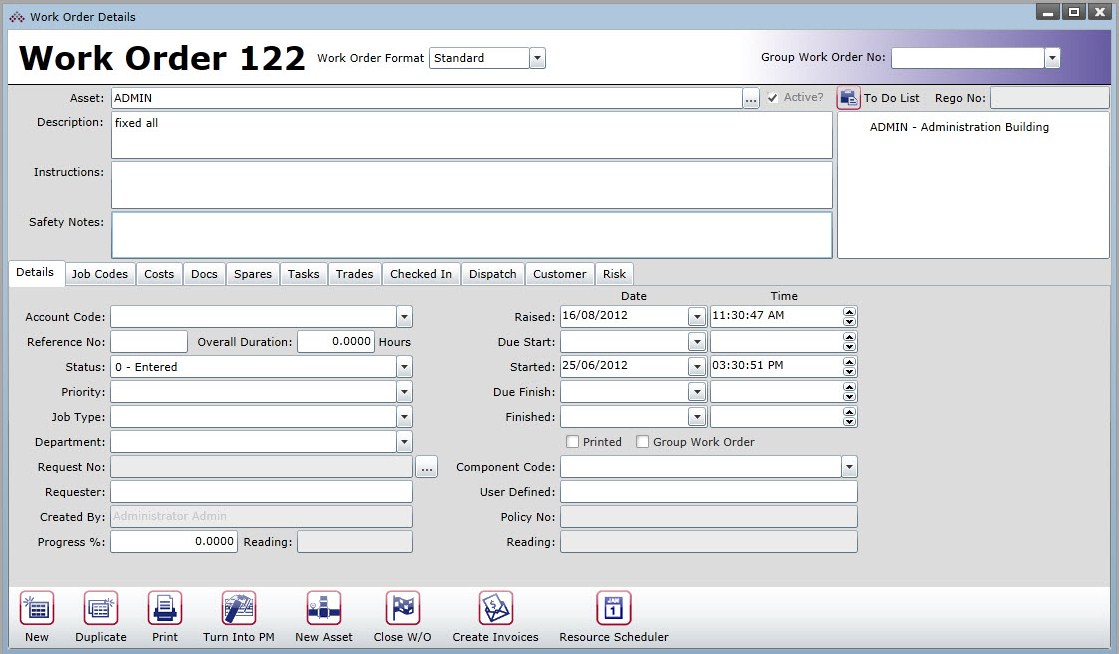Open the Account Code dropdown

[404, 316]
